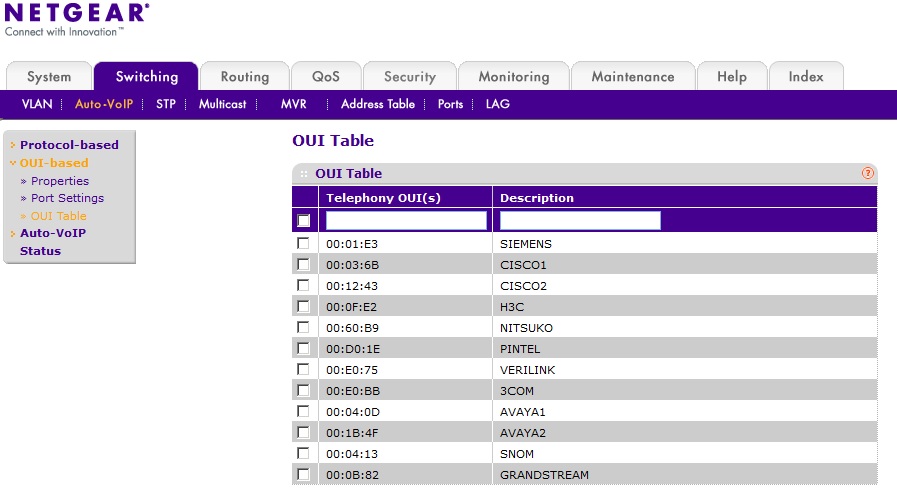Open Port Settings in the sidebar

(x=68, y=198)
